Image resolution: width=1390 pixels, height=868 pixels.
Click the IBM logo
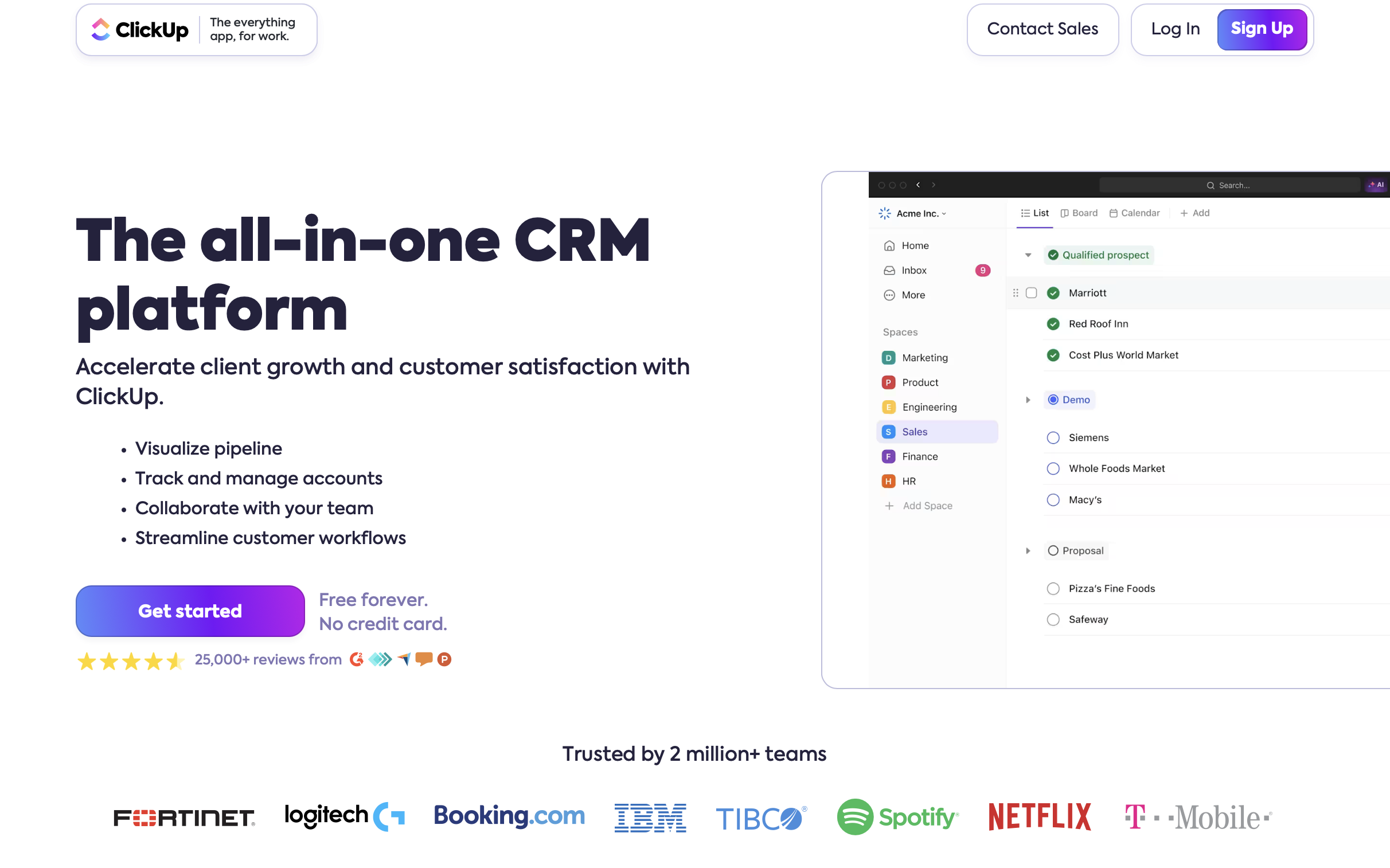coord(650,818)
